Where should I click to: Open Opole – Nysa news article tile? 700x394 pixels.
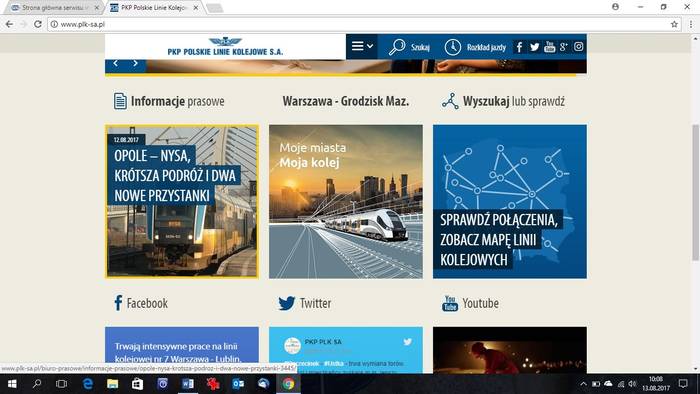[x=182, y=201]
